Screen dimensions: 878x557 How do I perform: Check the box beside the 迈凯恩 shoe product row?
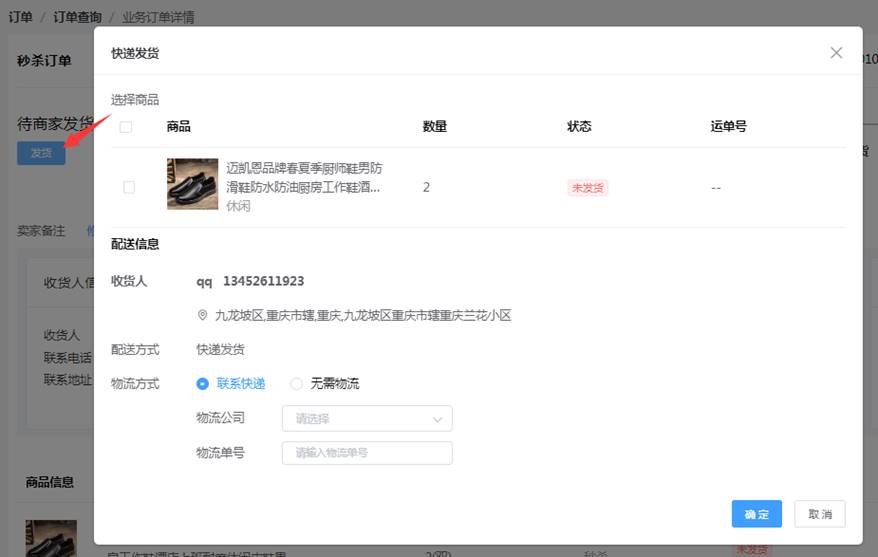click(x=129, y=187)
